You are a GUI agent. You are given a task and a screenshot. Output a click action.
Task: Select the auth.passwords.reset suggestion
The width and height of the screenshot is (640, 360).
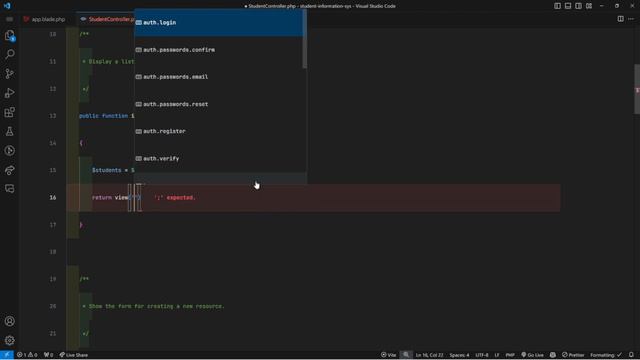[219, 104]
